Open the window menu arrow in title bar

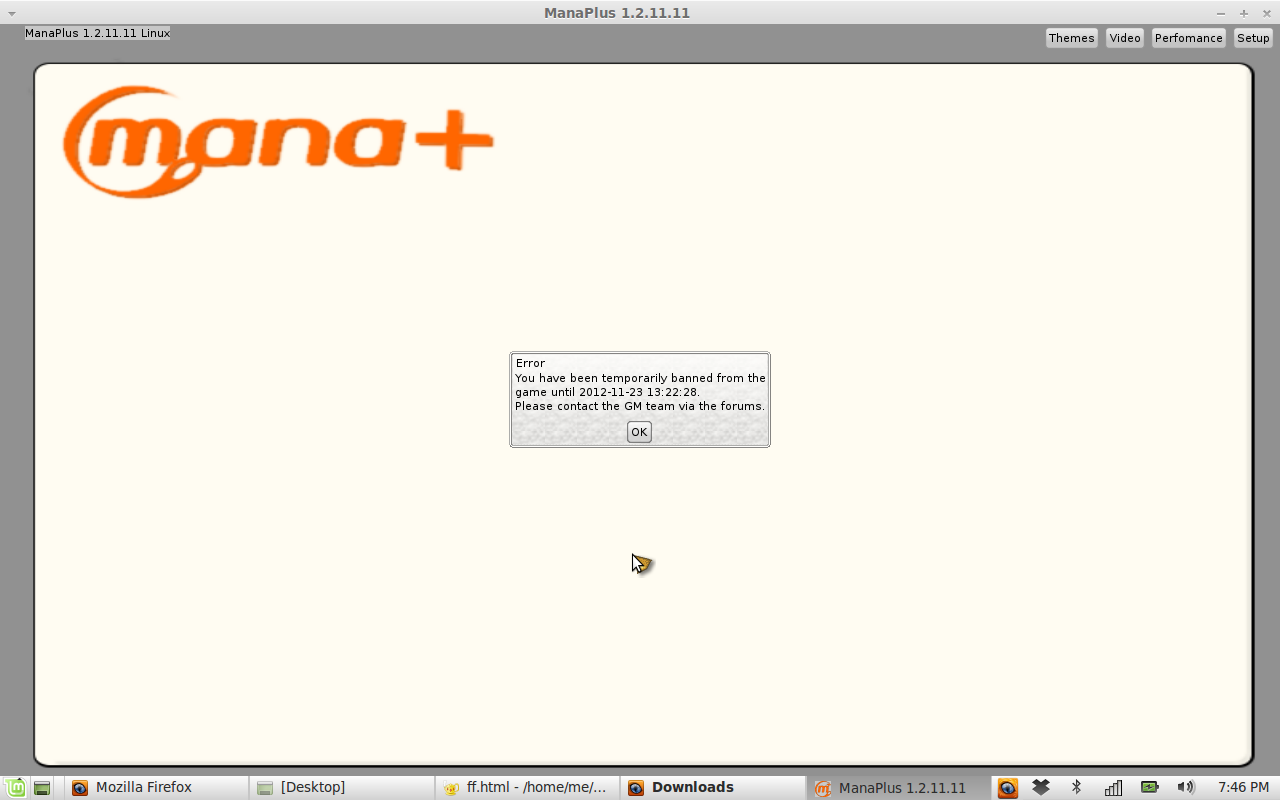click(x=12, y=13)
